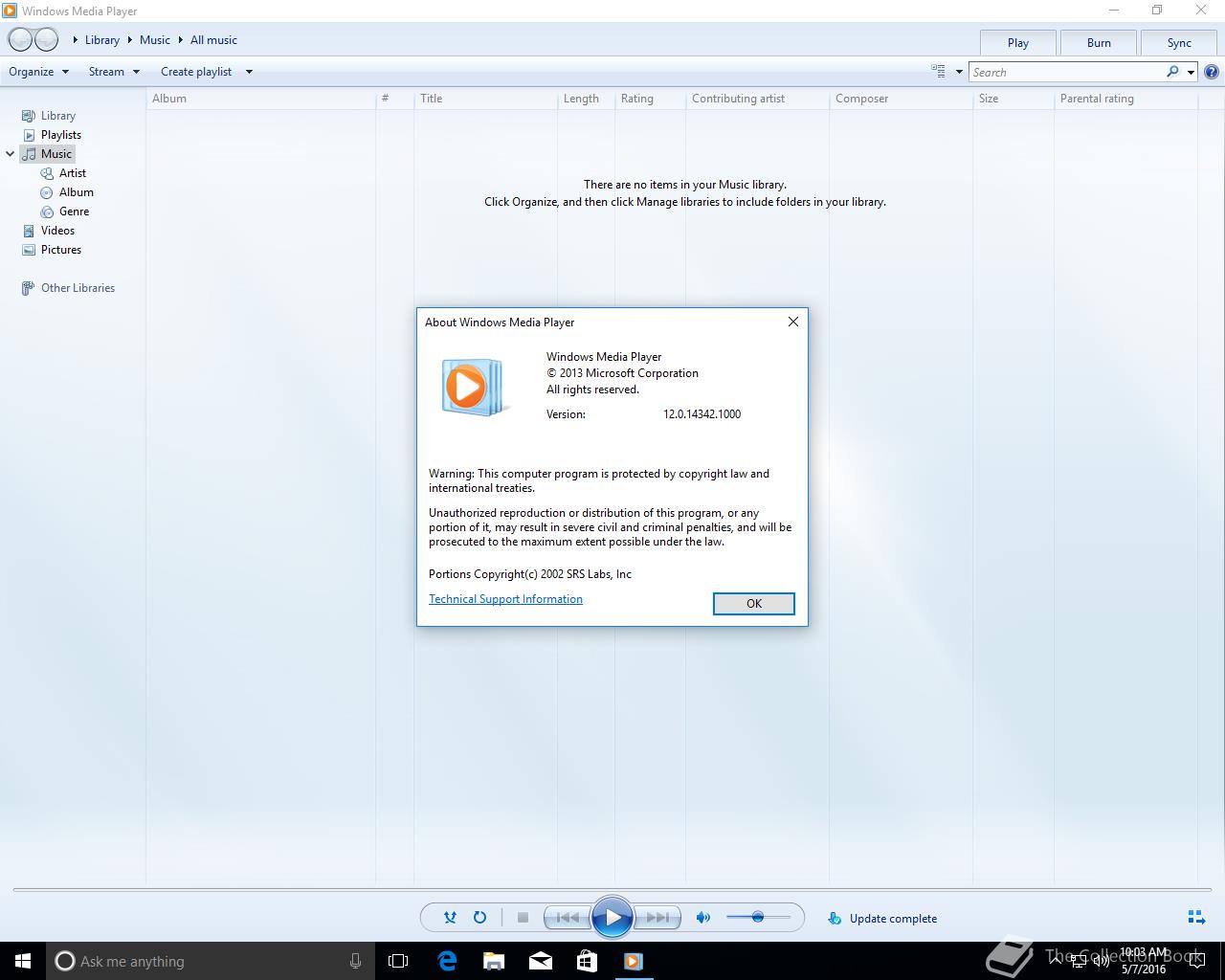This screenshot has height=980, width=1225.
Task: Open File Explorer from the taskbar
Action: click(494, 961)
